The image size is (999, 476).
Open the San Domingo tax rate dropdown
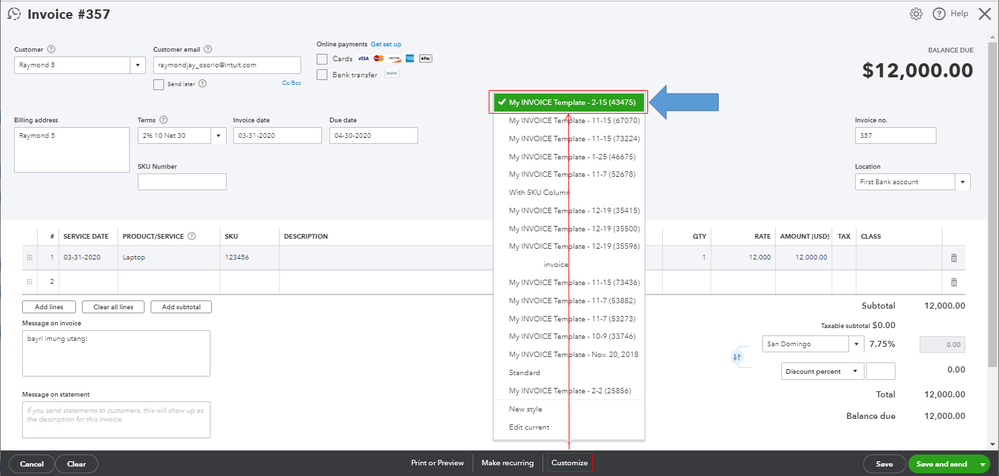click(857, 344)
